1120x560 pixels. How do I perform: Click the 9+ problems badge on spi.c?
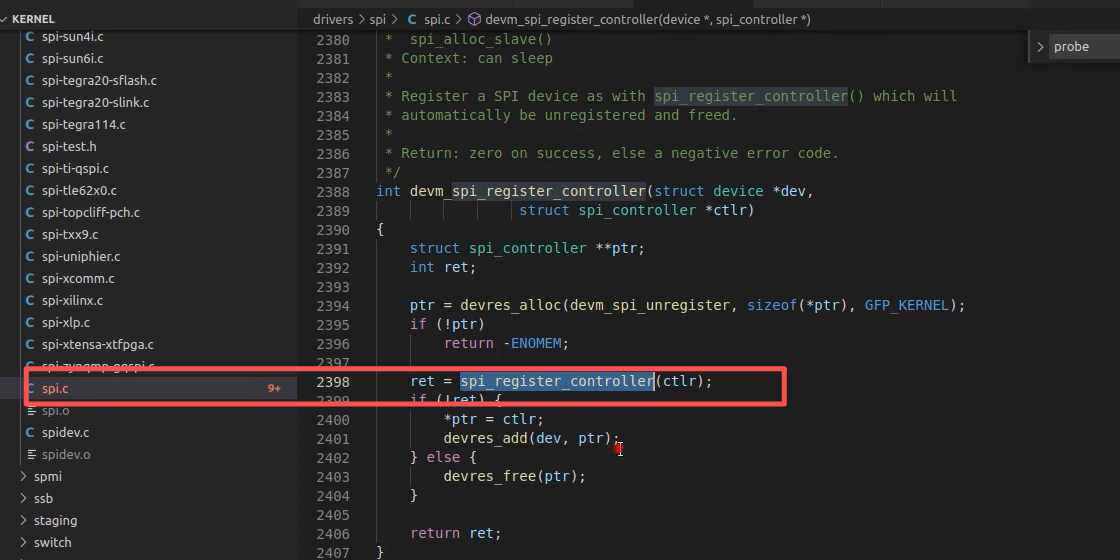coord(274,389)
